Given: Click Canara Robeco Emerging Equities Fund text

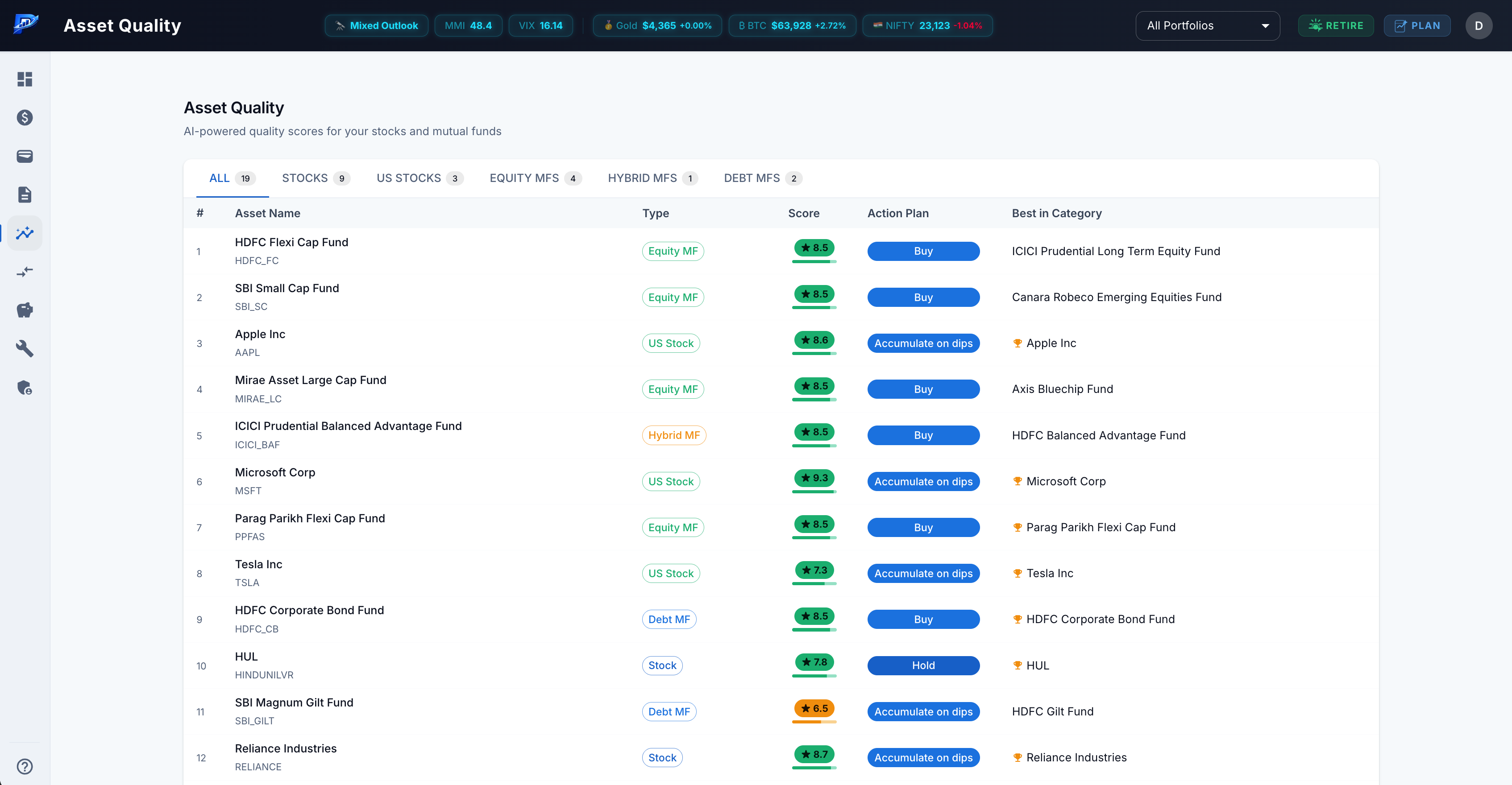Looking at the screenshot, I should pyautogui.click(x=1117, y=297).
